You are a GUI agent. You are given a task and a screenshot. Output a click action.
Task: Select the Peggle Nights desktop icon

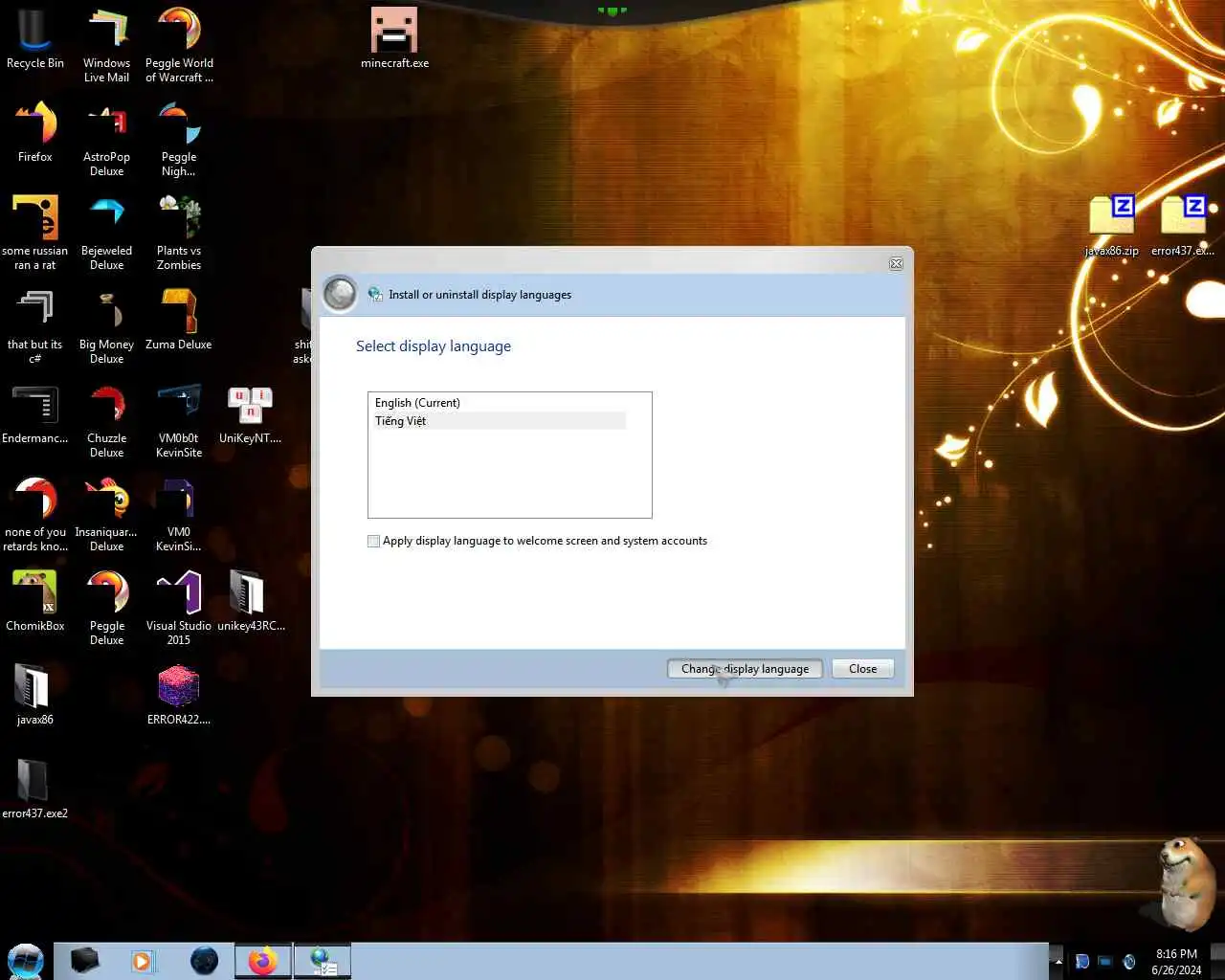(179, 140)
